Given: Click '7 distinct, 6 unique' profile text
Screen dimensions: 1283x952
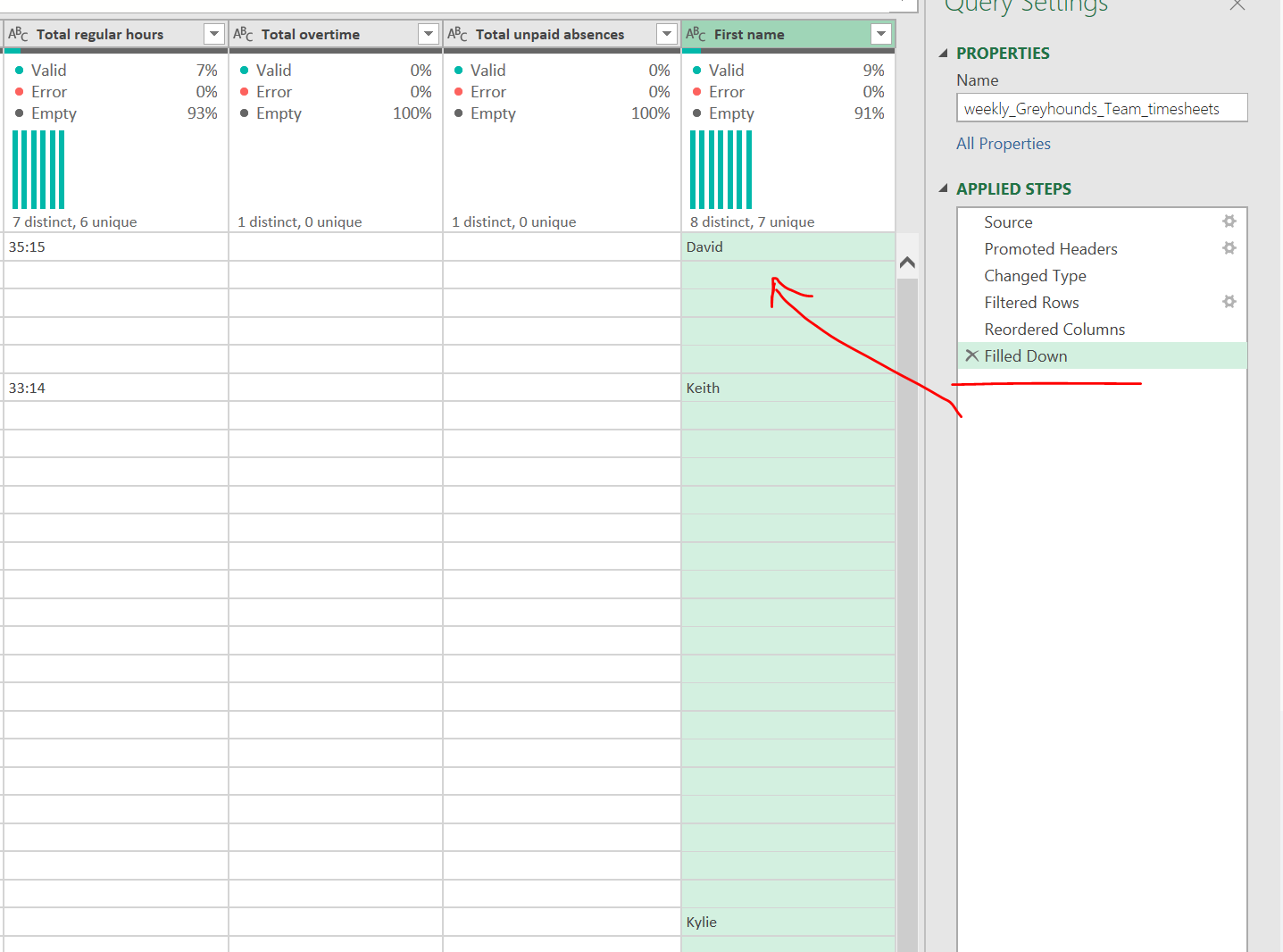Looking at the screenshot, I should [75, 221].
